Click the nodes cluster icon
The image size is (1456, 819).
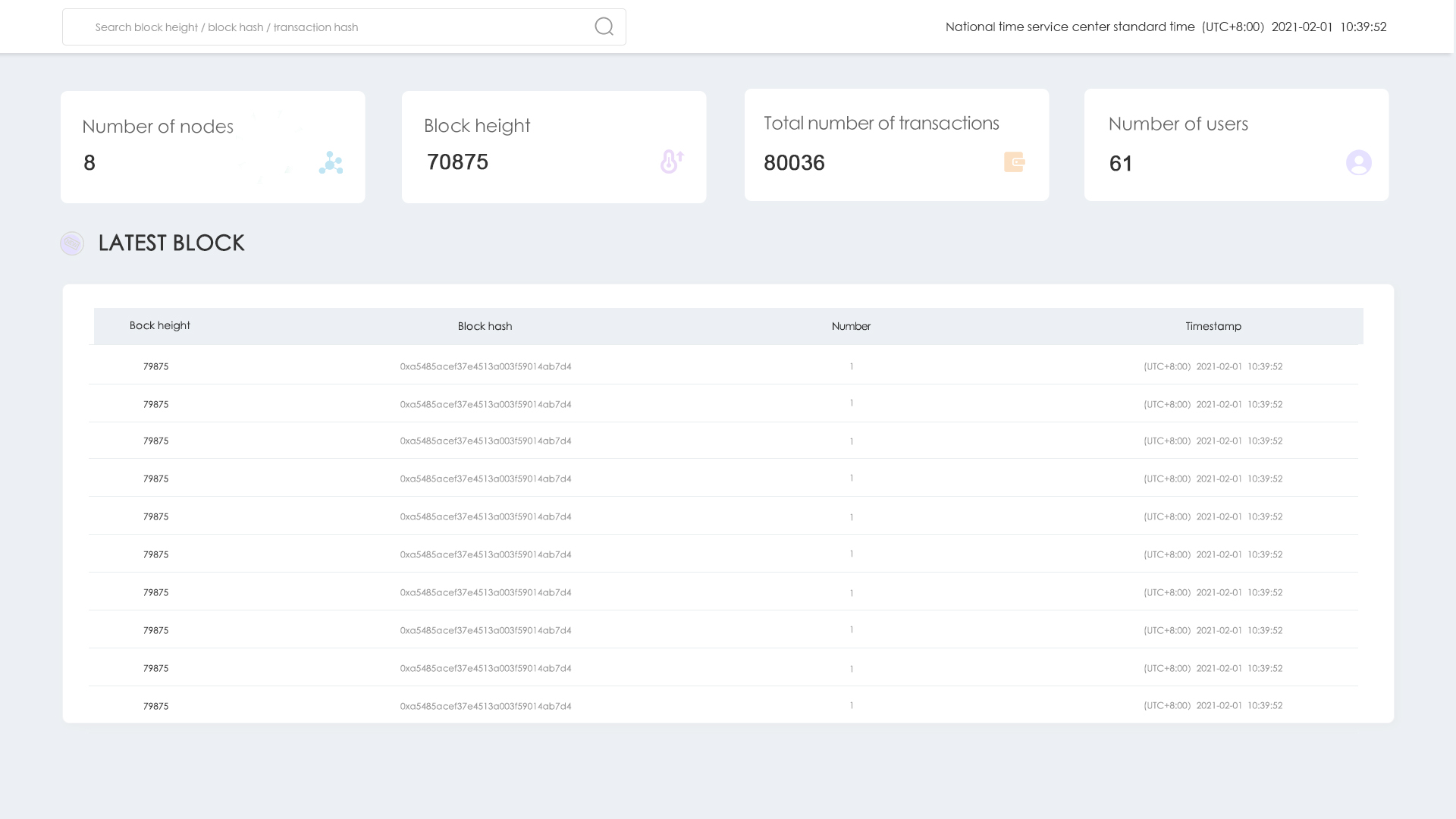[331, 162]
